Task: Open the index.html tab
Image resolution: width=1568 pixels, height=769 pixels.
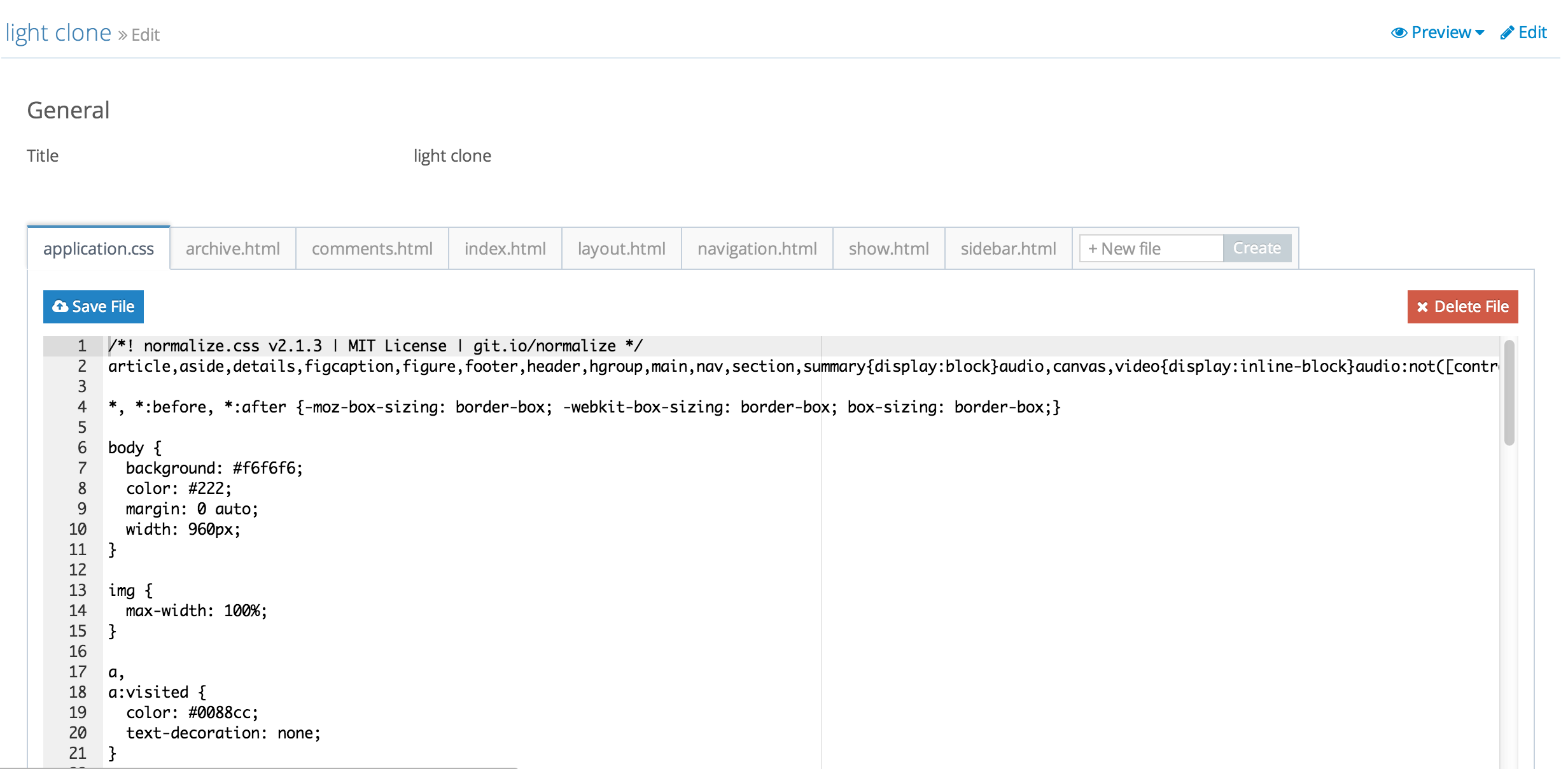Action: (505, 249)
